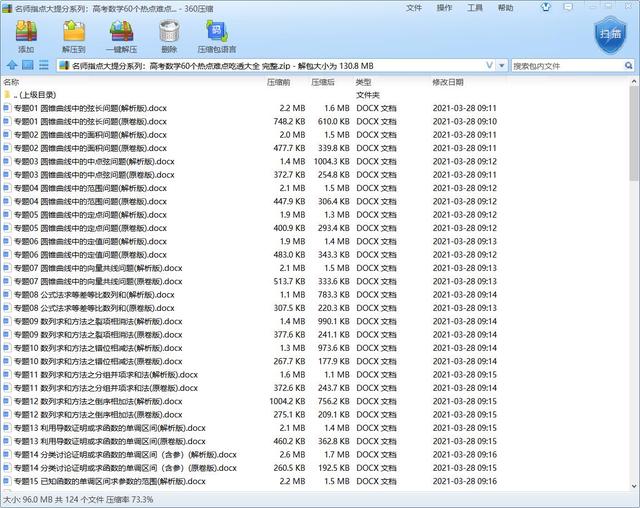Sort by the 压缩后 column header
640x508 pixels.
pyautogui.click(x=323, y=82)
